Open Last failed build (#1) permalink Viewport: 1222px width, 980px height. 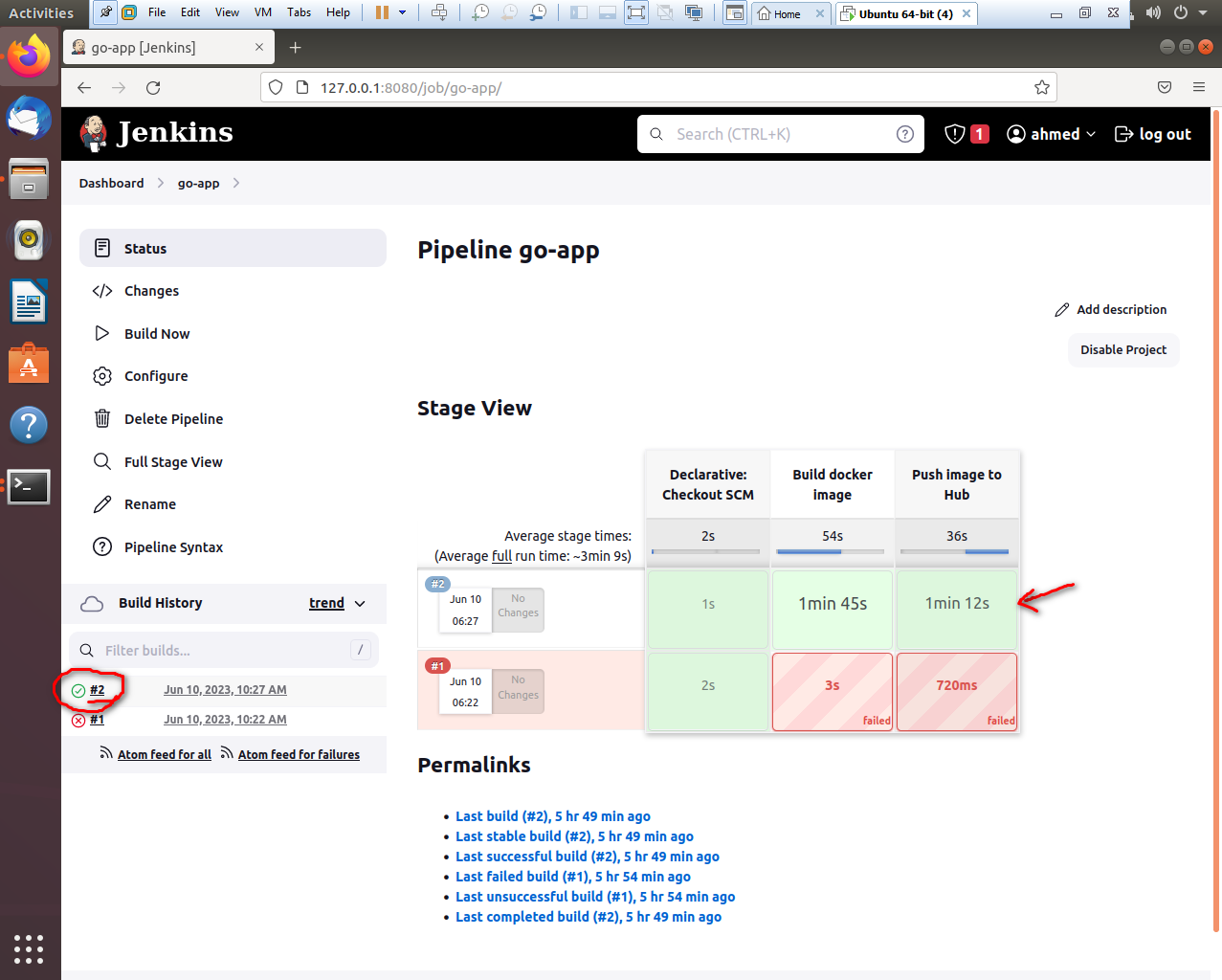(573, 877)
